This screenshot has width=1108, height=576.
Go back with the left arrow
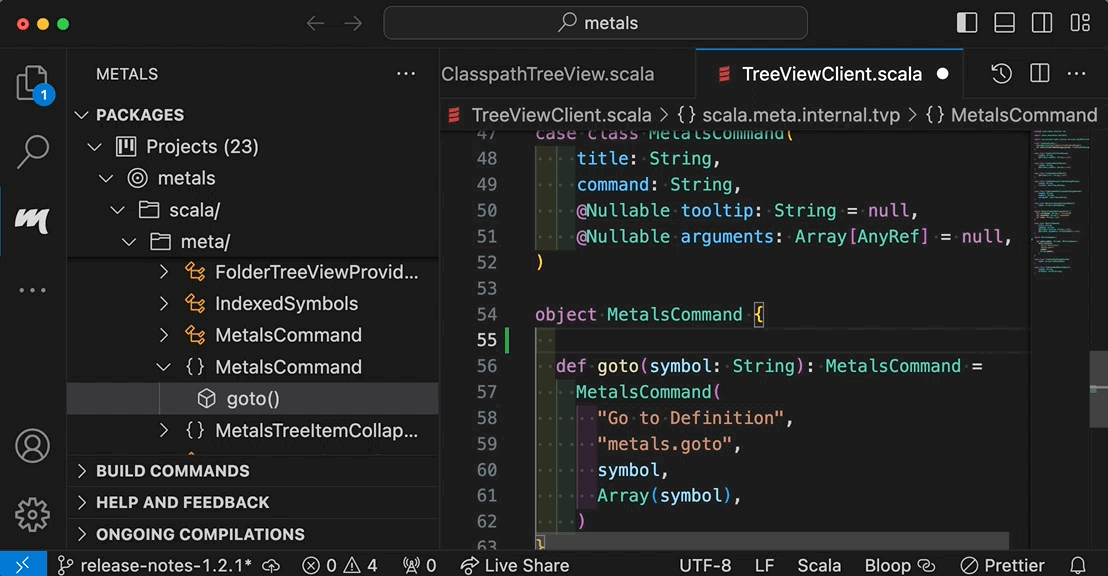[315, 23]
